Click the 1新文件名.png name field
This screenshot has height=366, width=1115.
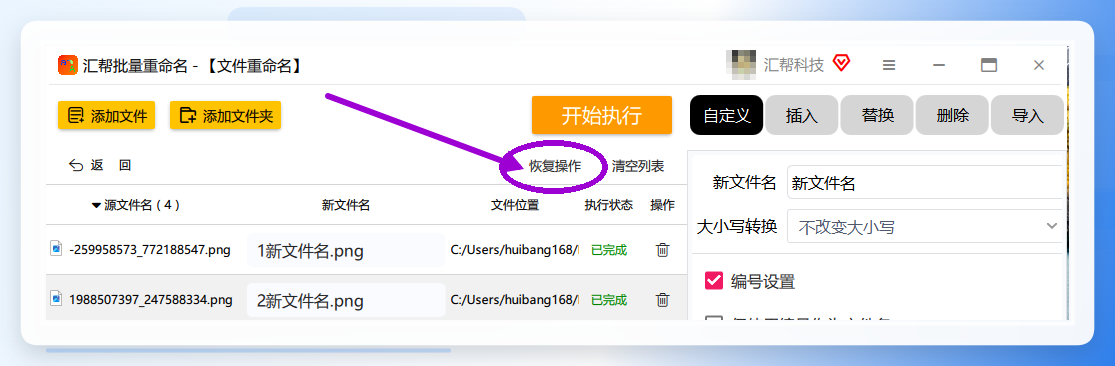click(346, 251)
